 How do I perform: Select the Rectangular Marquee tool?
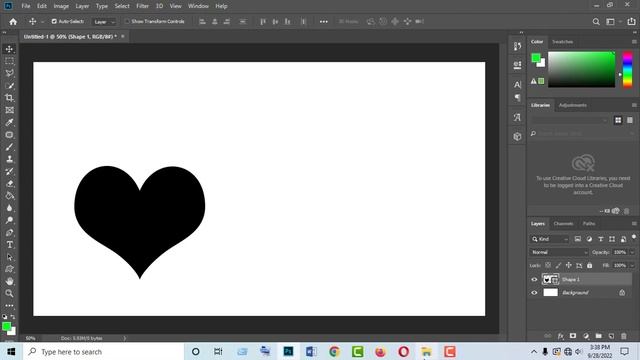pyautogui.click(x=9, y=61)
